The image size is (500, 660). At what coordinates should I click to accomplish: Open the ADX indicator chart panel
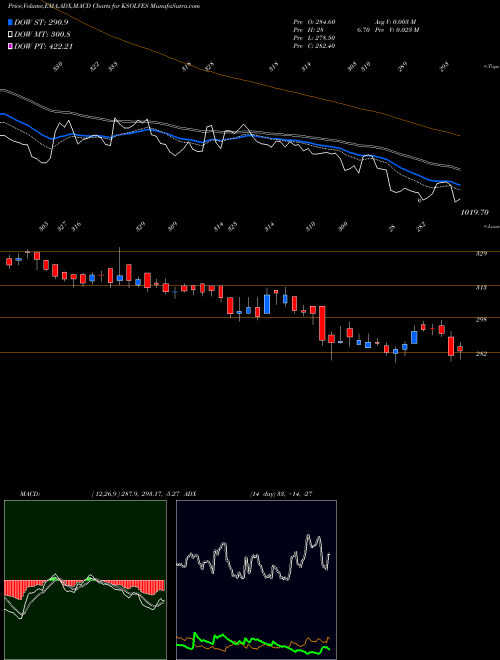[x=256, y=580]
